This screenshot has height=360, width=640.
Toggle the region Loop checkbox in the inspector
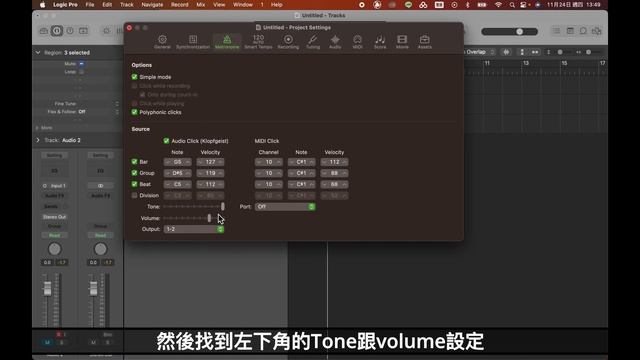81,72
